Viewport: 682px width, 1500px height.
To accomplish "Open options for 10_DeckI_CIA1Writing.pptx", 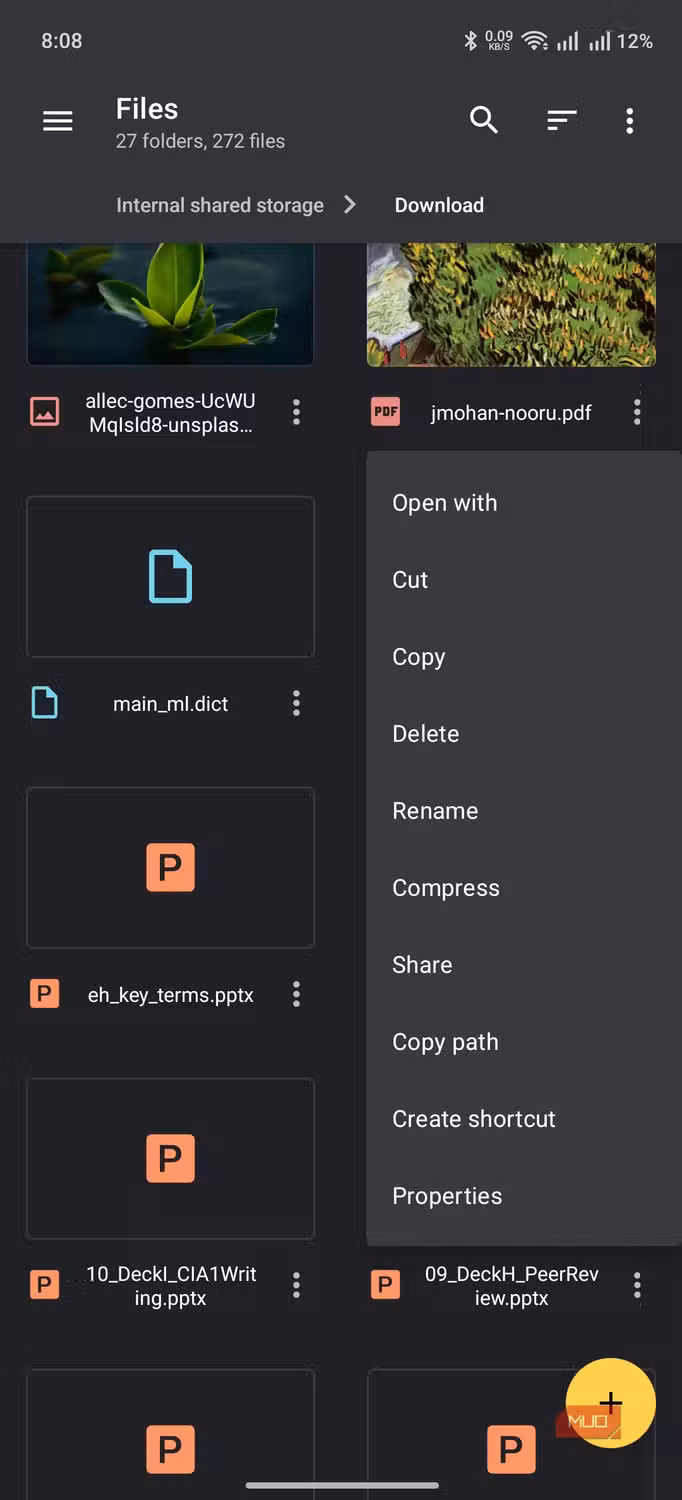I will pos(296,1285).
